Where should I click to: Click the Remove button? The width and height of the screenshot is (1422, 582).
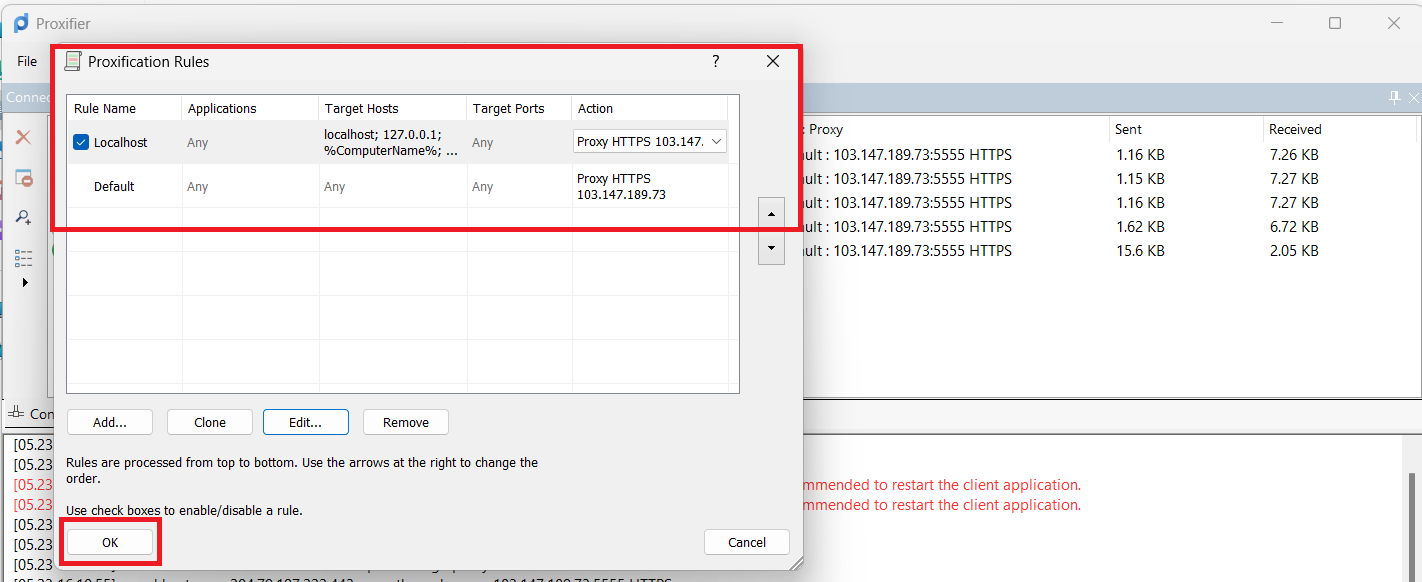click(406, 422)
